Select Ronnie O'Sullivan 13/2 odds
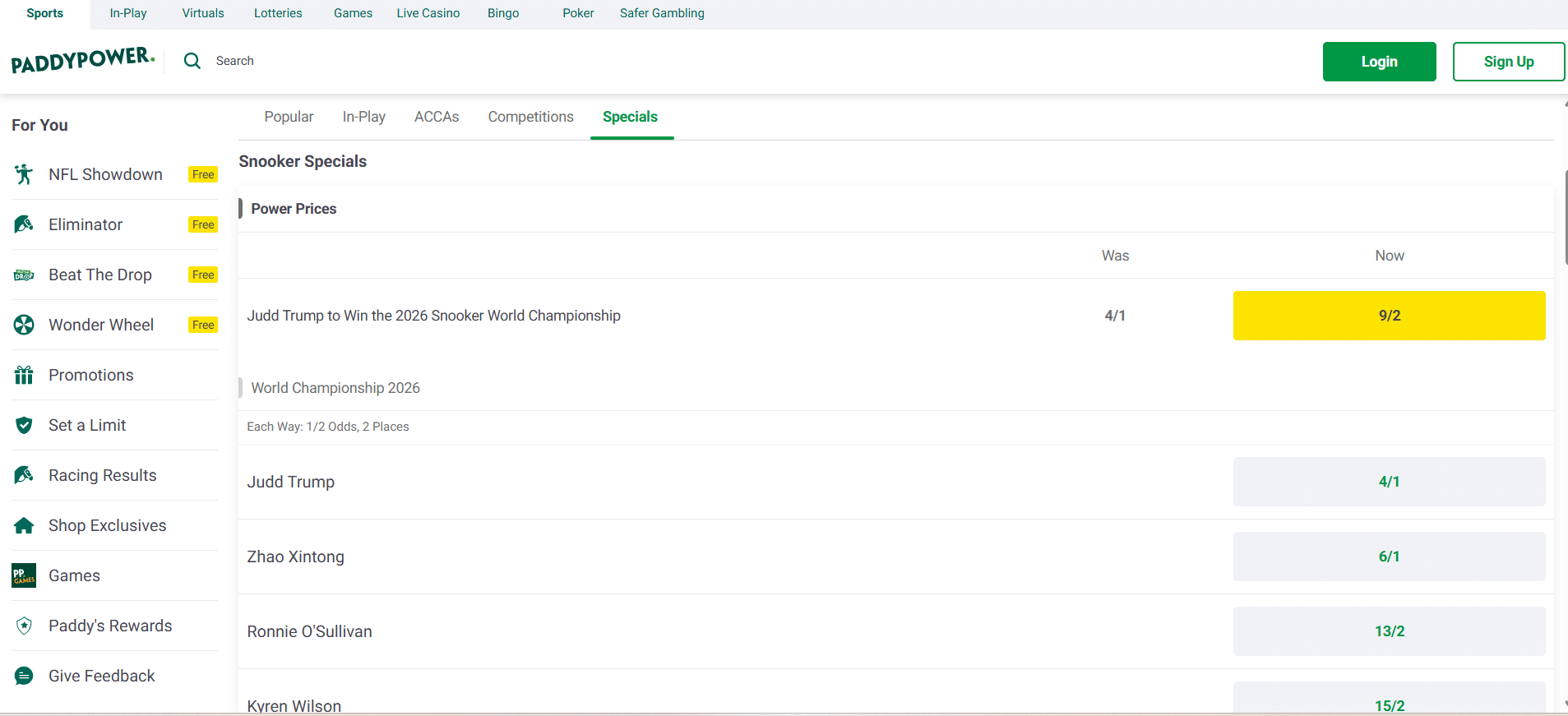 (1390, 631)
